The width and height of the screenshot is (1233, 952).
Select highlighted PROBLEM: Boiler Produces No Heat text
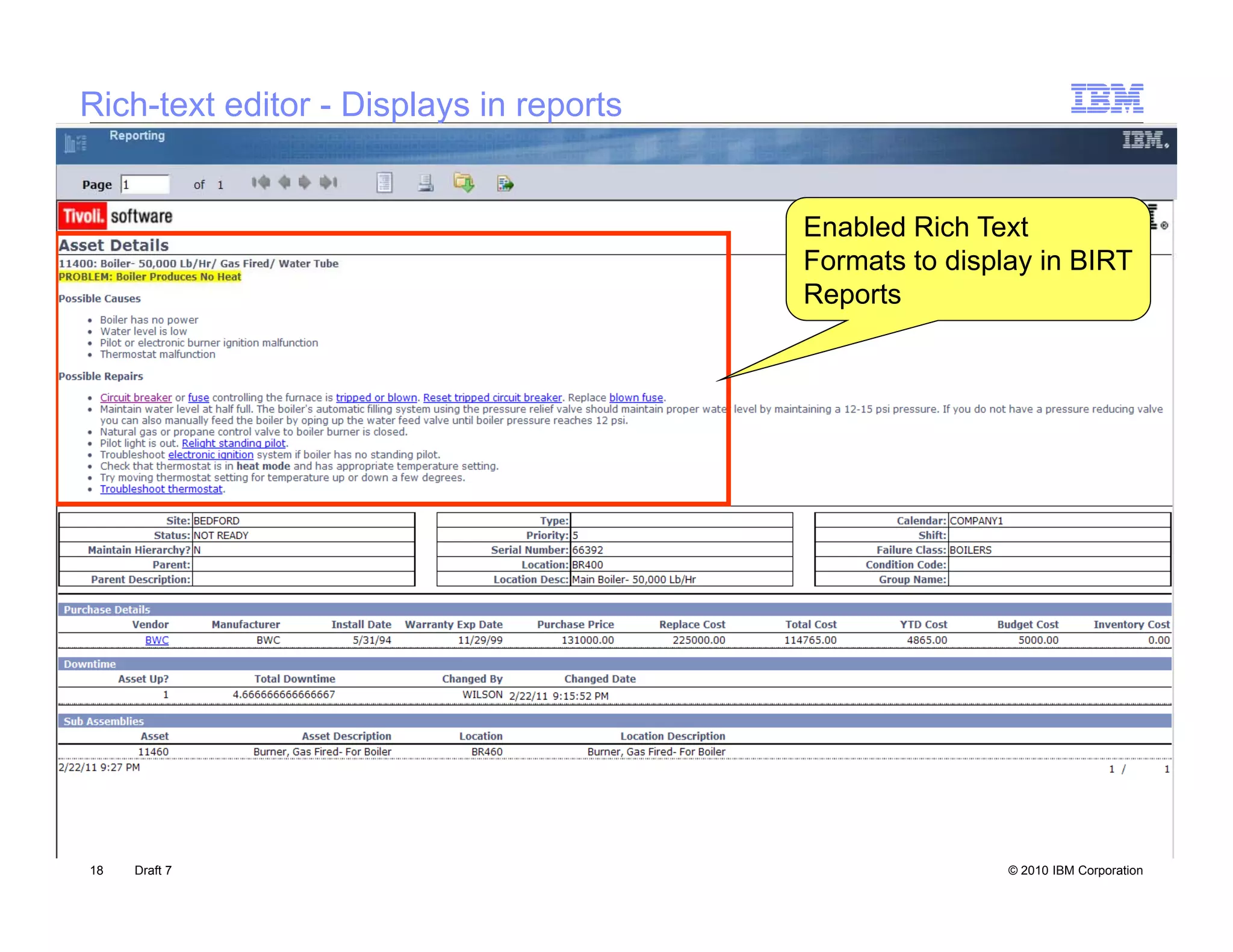(x=150, y=277)
